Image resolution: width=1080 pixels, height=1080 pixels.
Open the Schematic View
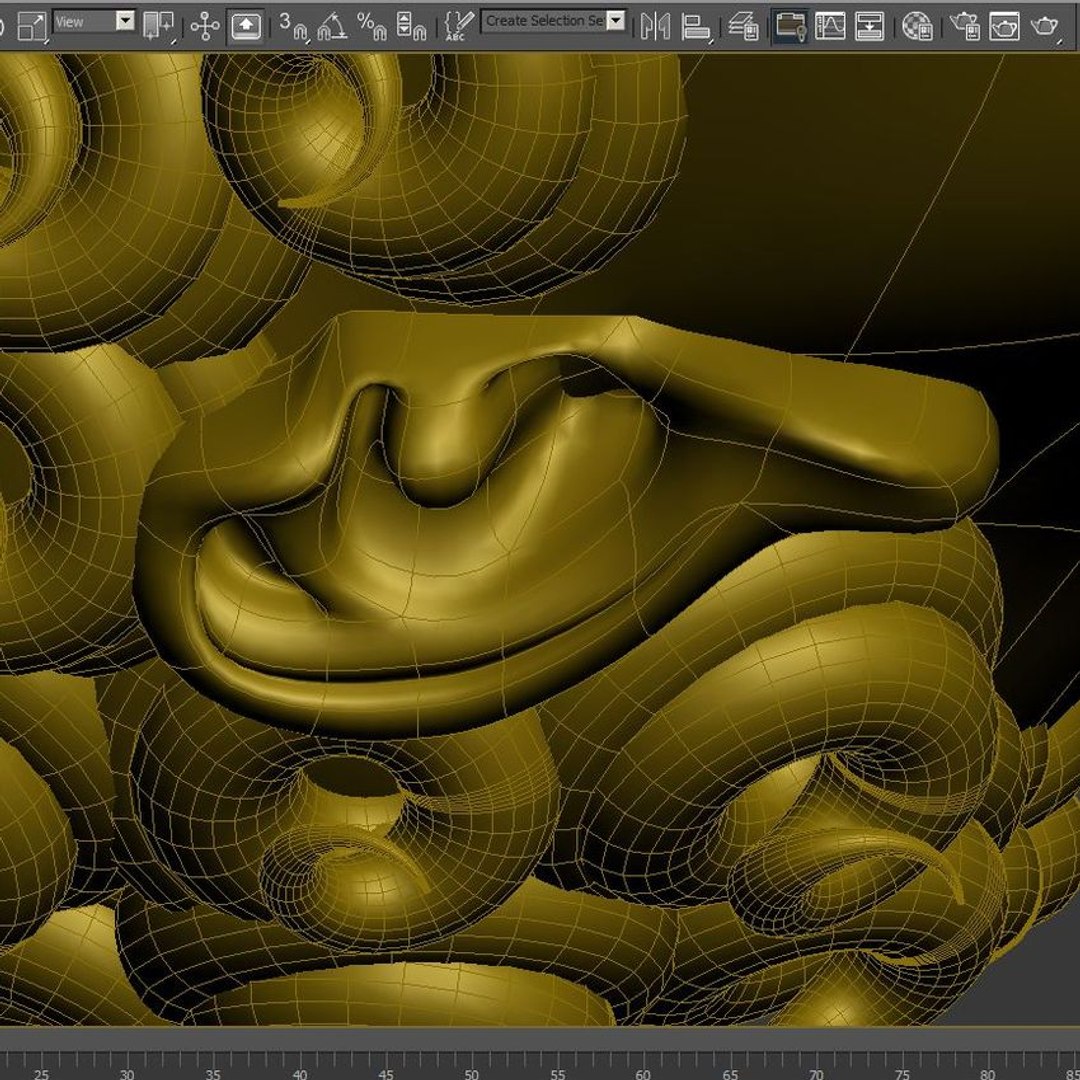869,26
